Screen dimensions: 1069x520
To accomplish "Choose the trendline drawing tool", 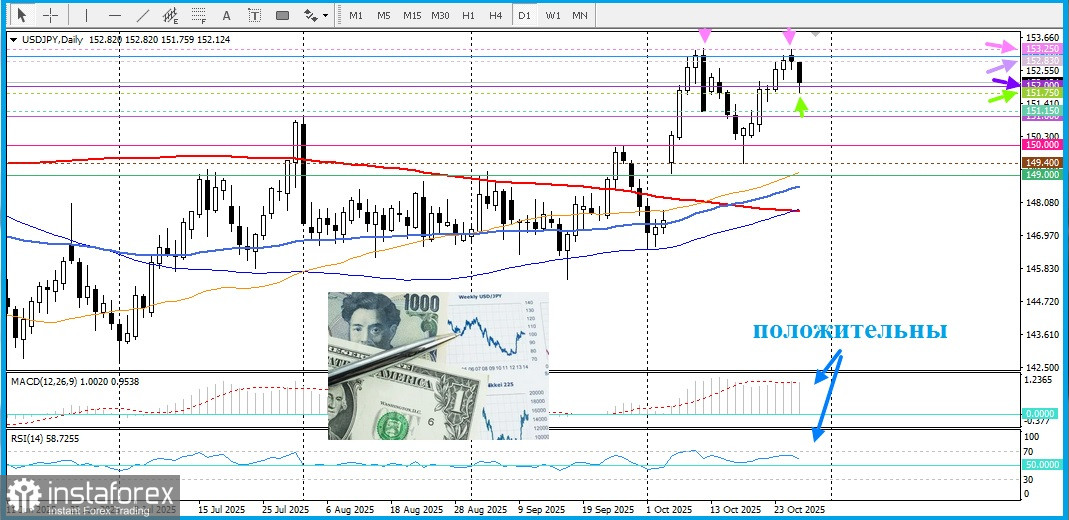I will (x=143, y=14).
